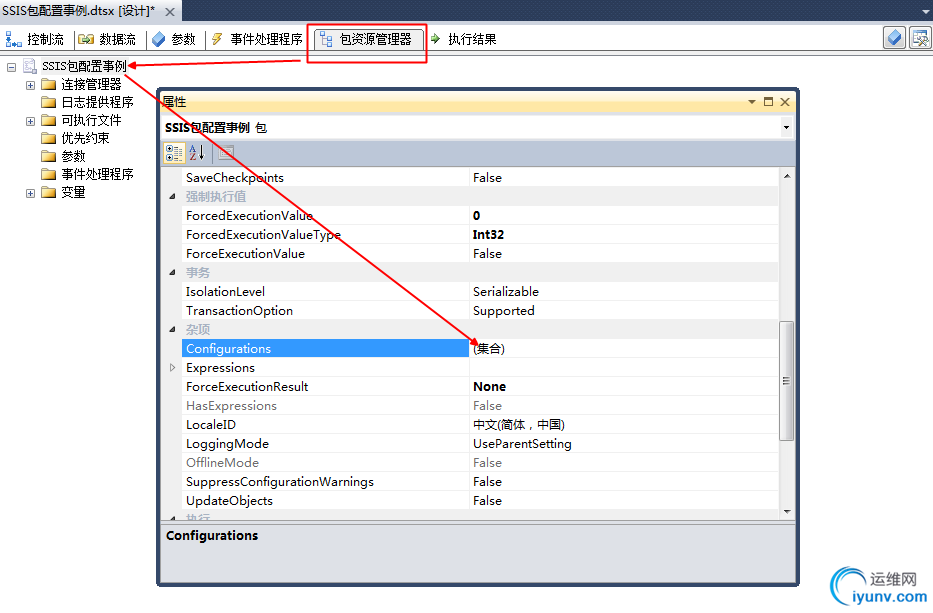
Task: Click the 连接管理器 folder icon
Action: click(x=48, y=85)
